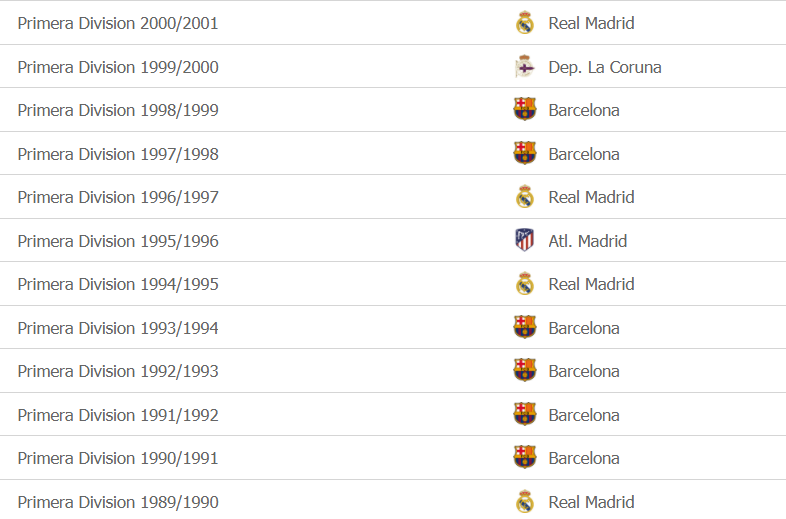Open Primera Division 1991/1992 season link
Viewport: 786px width, 519px height.
click(118, 415)
